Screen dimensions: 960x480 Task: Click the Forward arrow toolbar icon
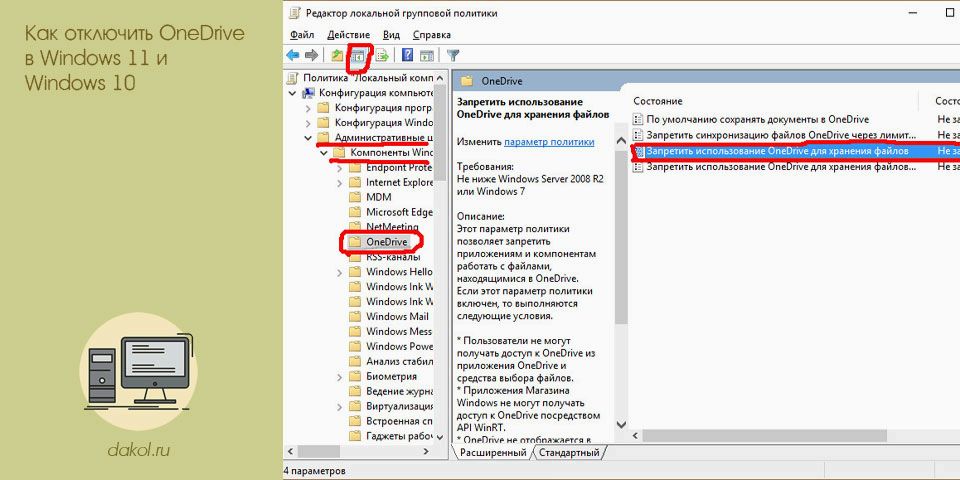pyautogui.click(x=312, y=55)
